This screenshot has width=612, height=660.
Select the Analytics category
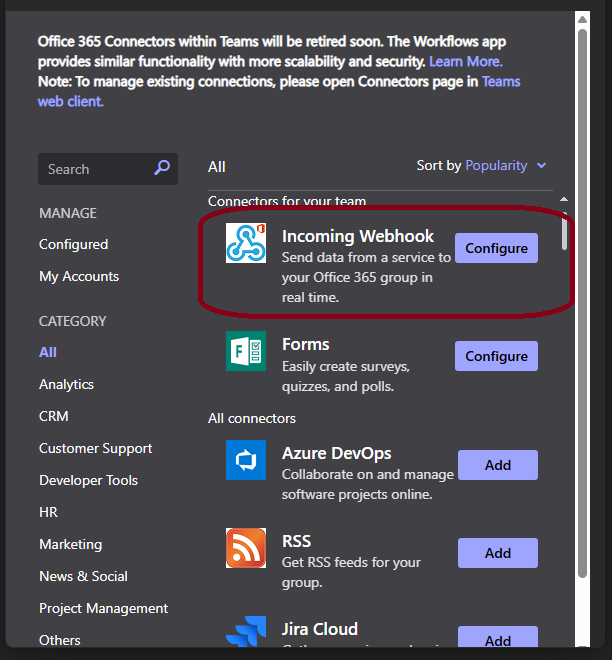pos(66,384)
